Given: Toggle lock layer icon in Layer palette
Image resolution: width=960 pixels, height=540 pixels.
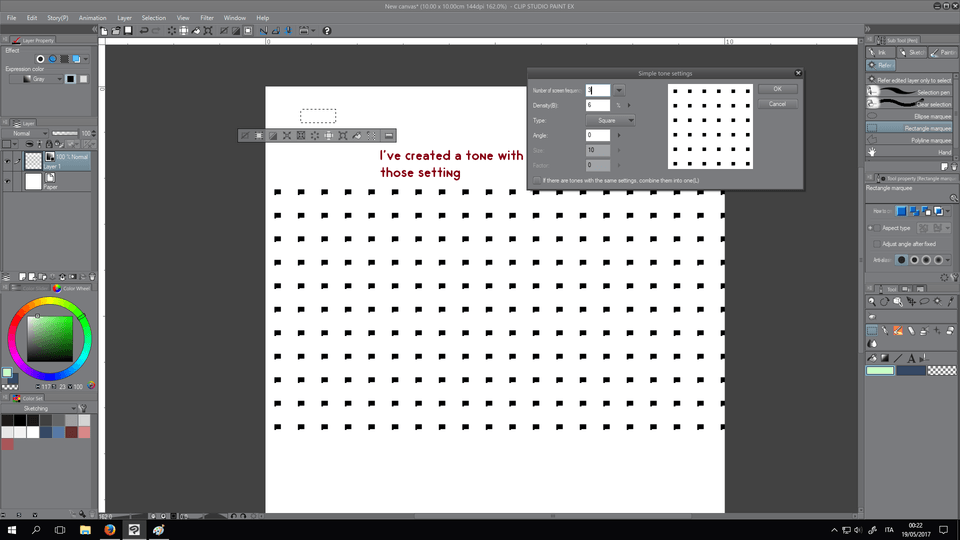Looking at the screenshot, I should click(x=49, y=144).
